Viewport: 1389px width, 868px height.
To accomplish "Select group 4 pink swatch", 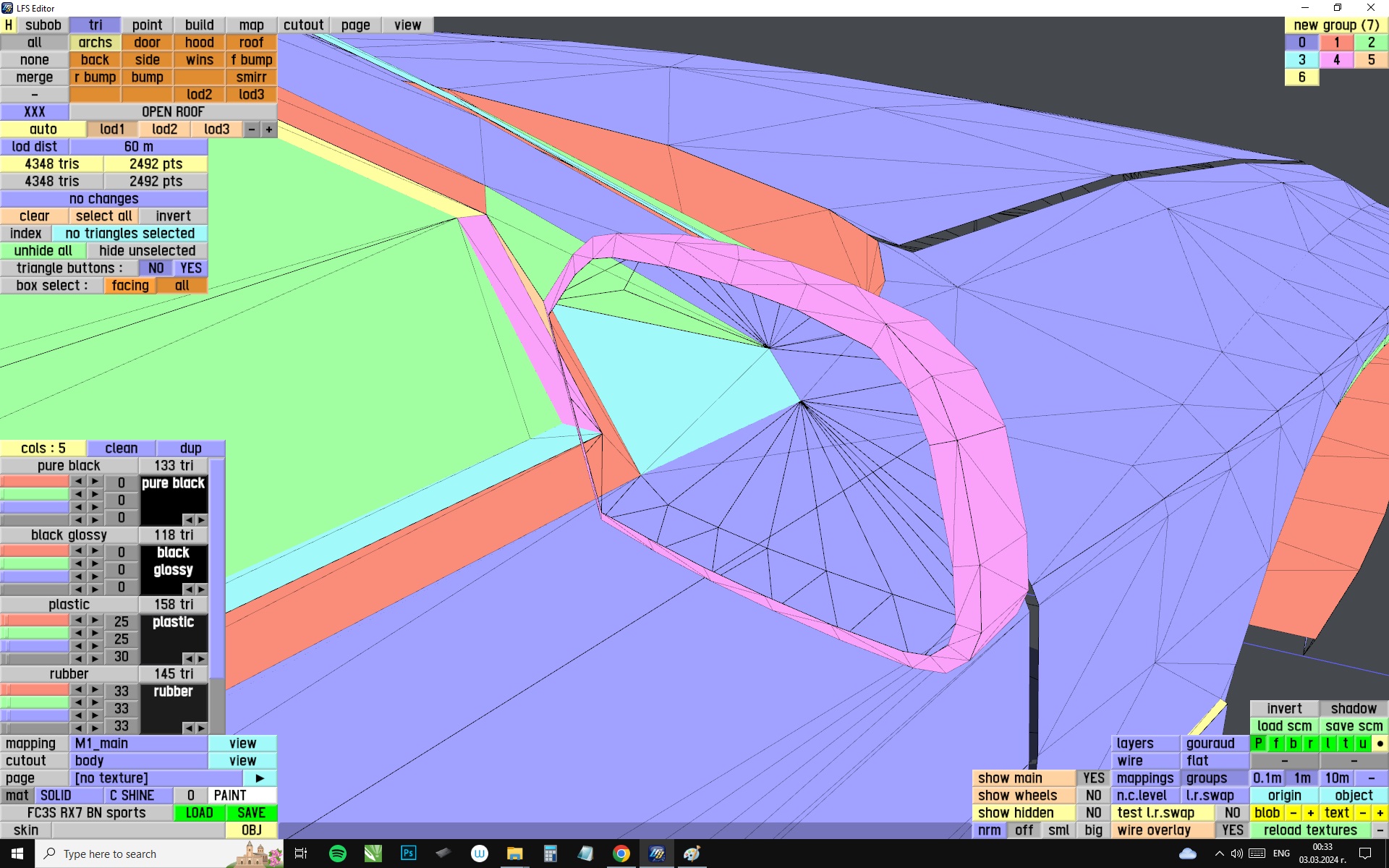I will (1336, 60).
